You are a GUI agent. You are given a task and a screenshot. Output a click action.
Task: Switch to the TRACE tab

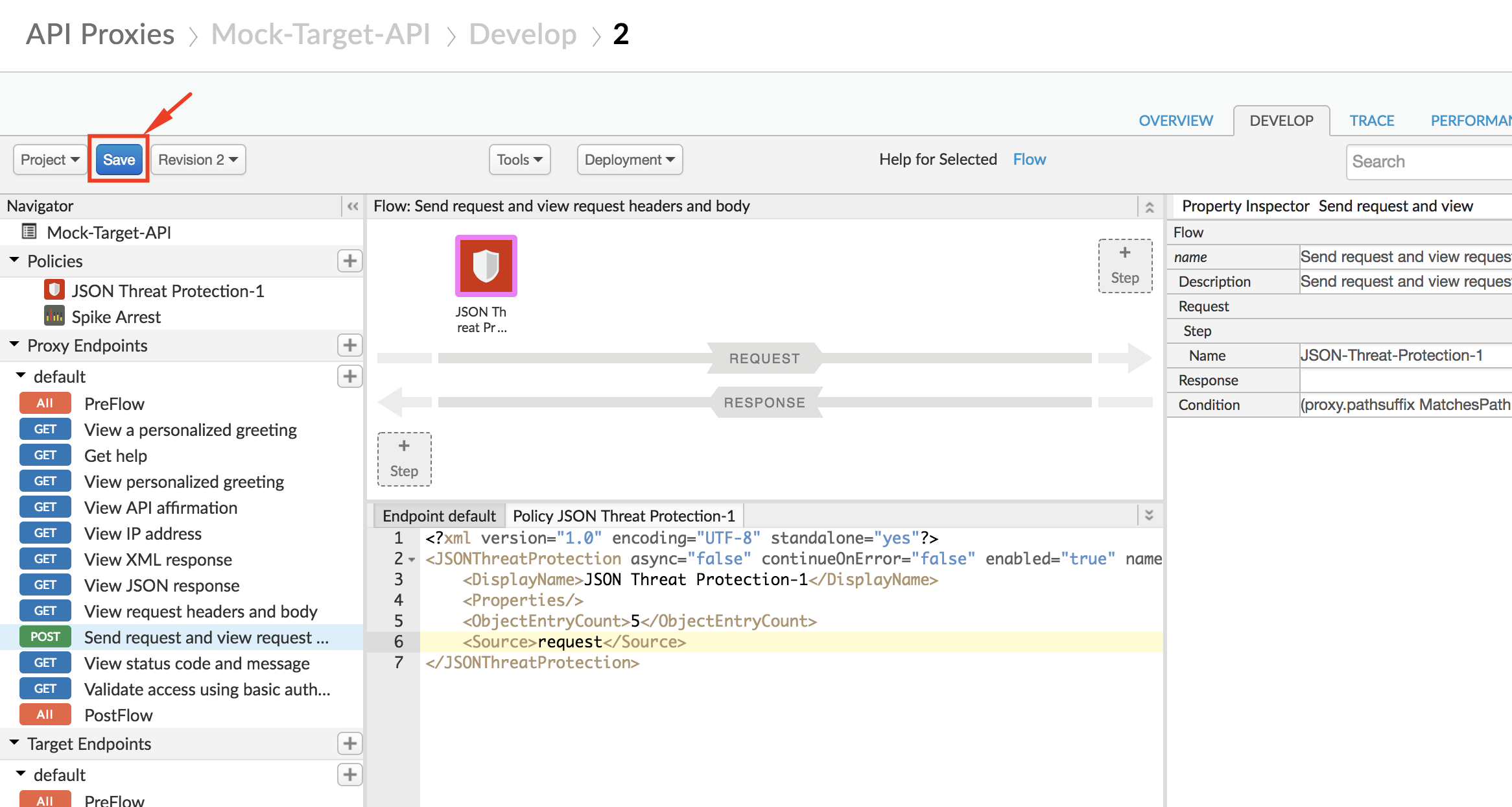[1371, 121]
